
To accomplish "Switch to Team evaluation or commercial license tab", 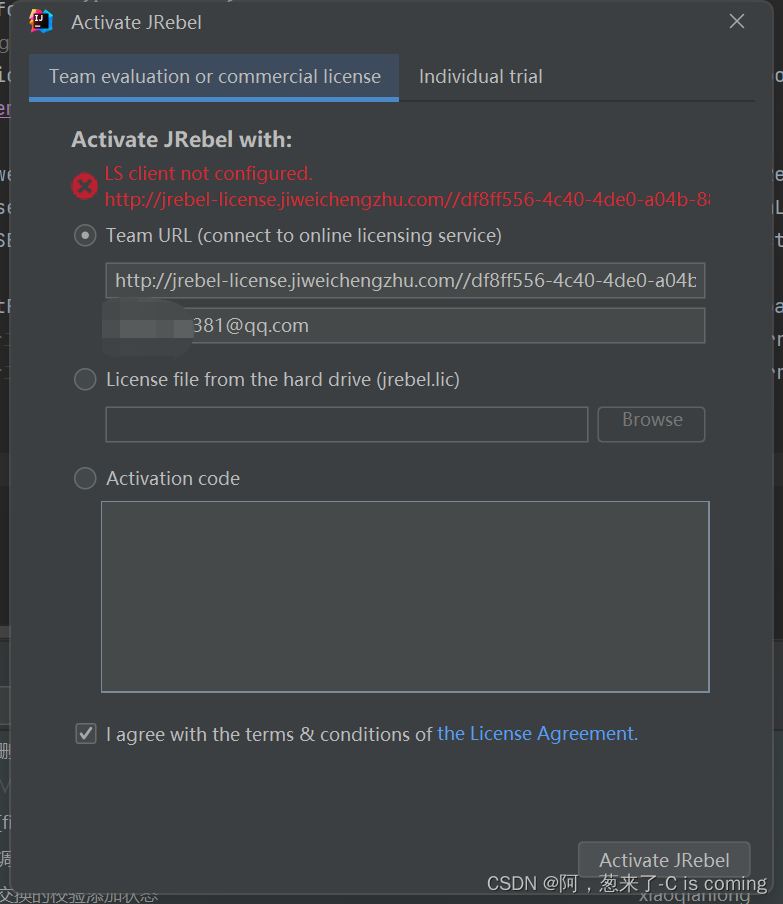I will 214,77.
